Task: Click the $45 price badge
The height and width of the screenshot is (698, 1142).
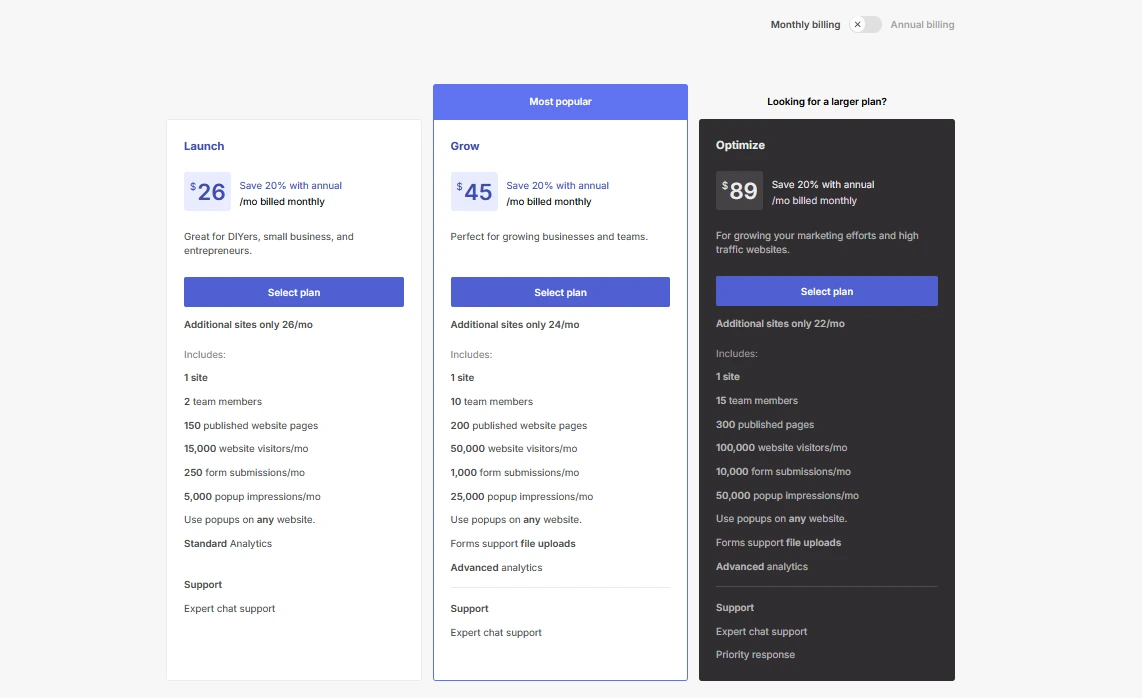Action: click(x=474, y=192)
